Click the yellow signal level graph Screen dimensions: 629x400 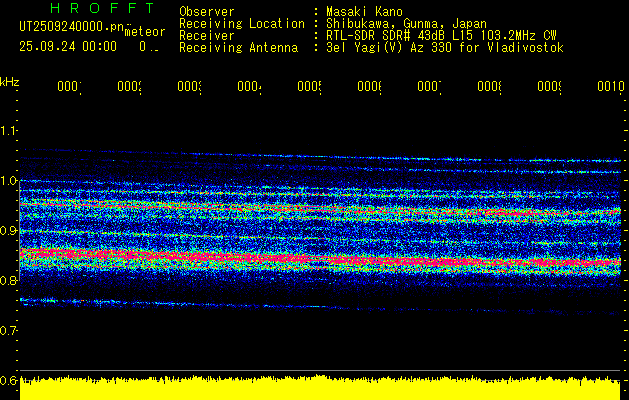(x=320, y=388)
